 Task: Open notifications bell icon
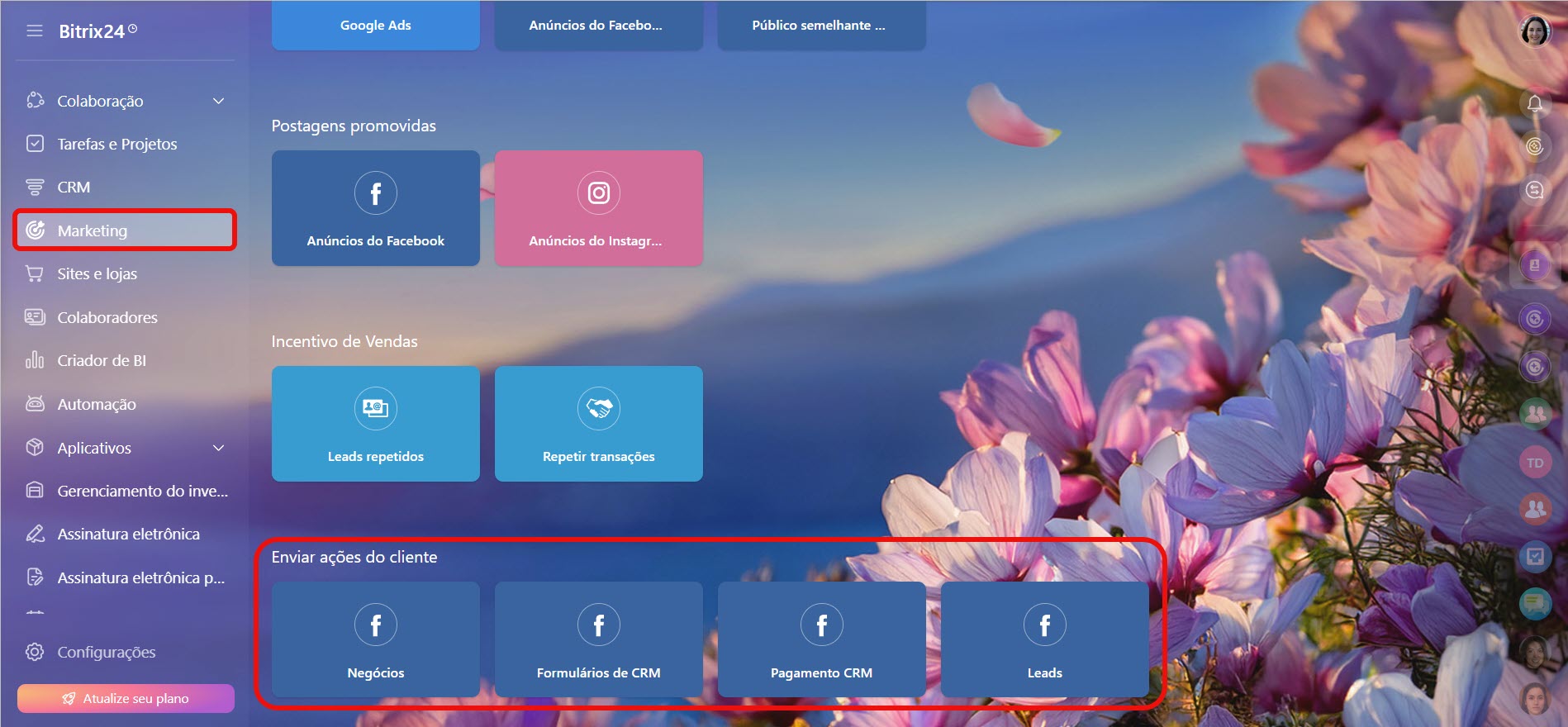click(1535, 103)
